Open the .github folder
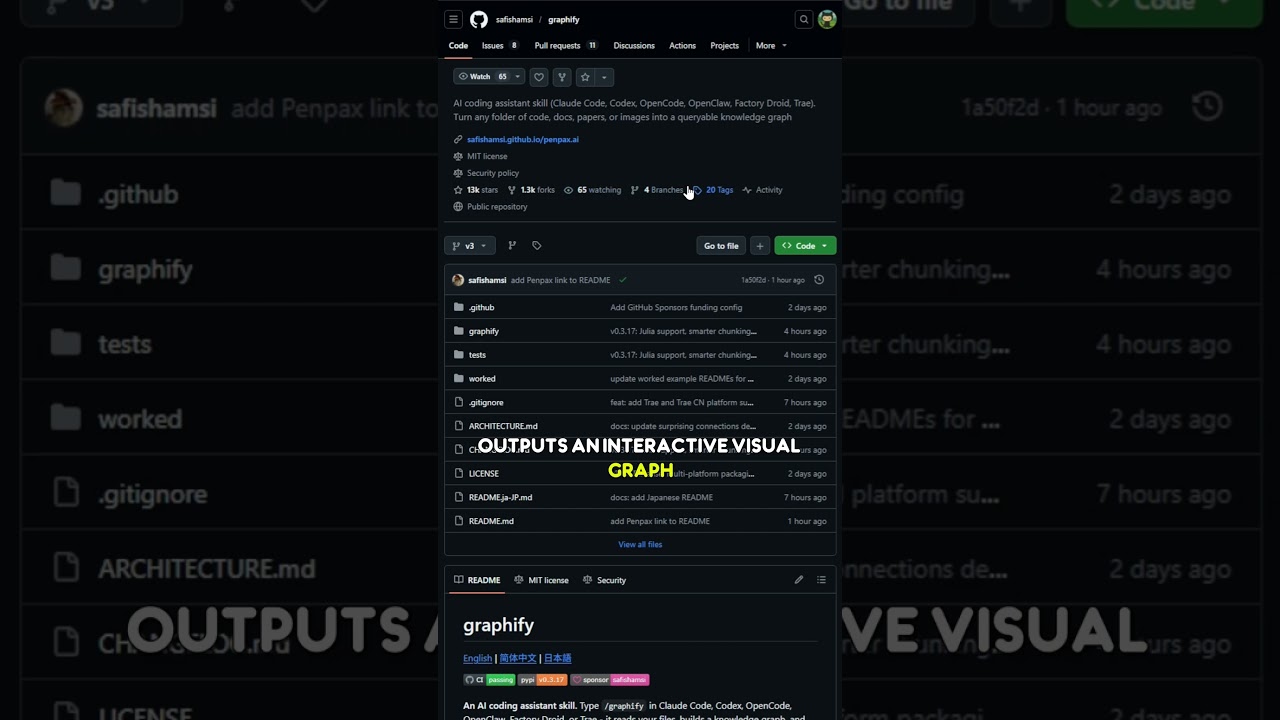Viewport: 1280px width, 720px height. [x=481, y=308]
